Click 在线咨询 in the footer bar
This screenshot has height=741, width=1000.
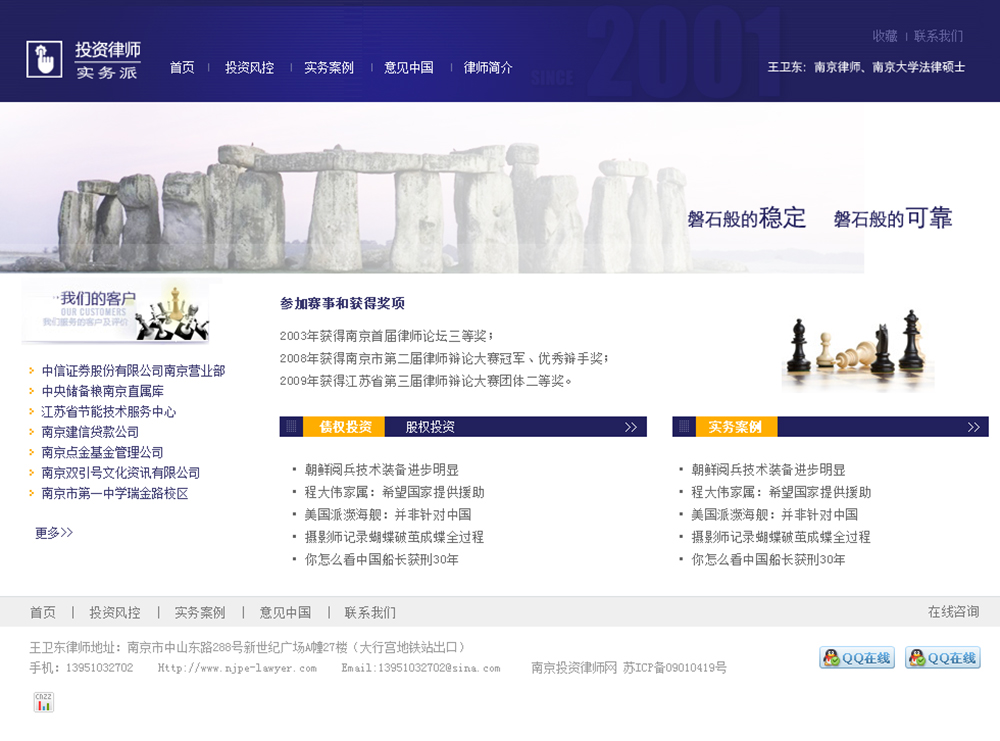[x=953, y=612]
